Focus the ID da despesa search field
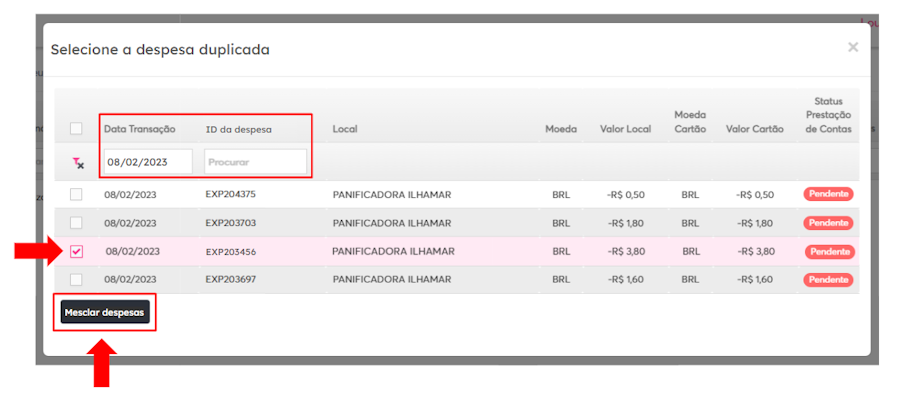This screenshot has width=900, height=401. [255, 161]
